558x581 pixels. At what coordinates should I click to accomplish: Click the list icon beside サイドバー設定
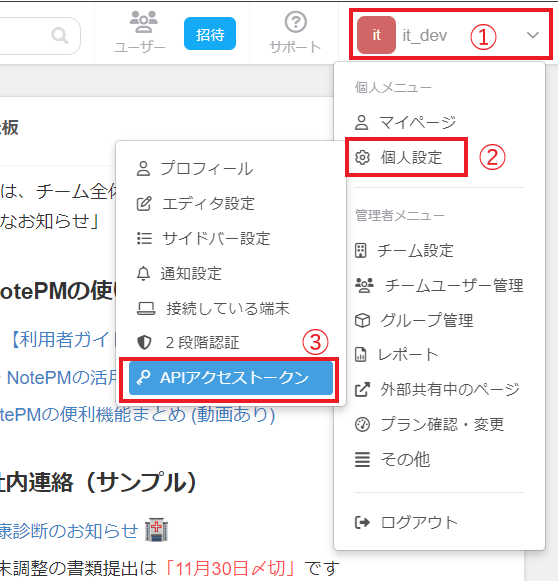(x=144, y=238)
